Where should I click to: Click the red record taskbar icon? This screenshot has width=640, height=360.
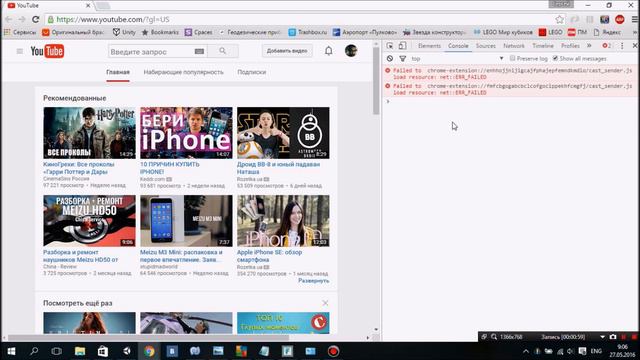coord(333,351)
